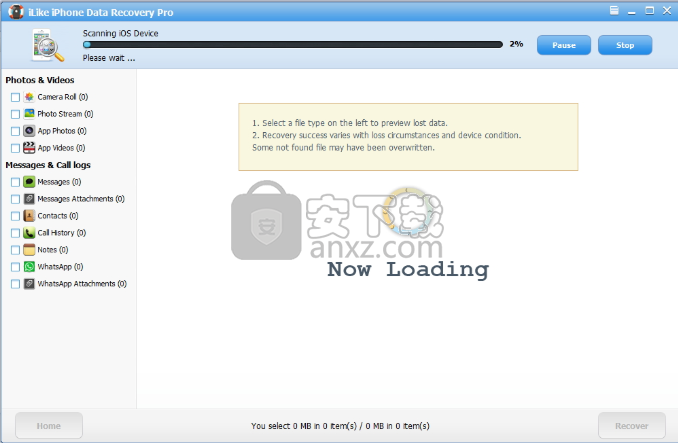Screen dimensions: 678x443
Task: Click the Messages Attachments paperclip icon
Action: [x=29, y=199]
